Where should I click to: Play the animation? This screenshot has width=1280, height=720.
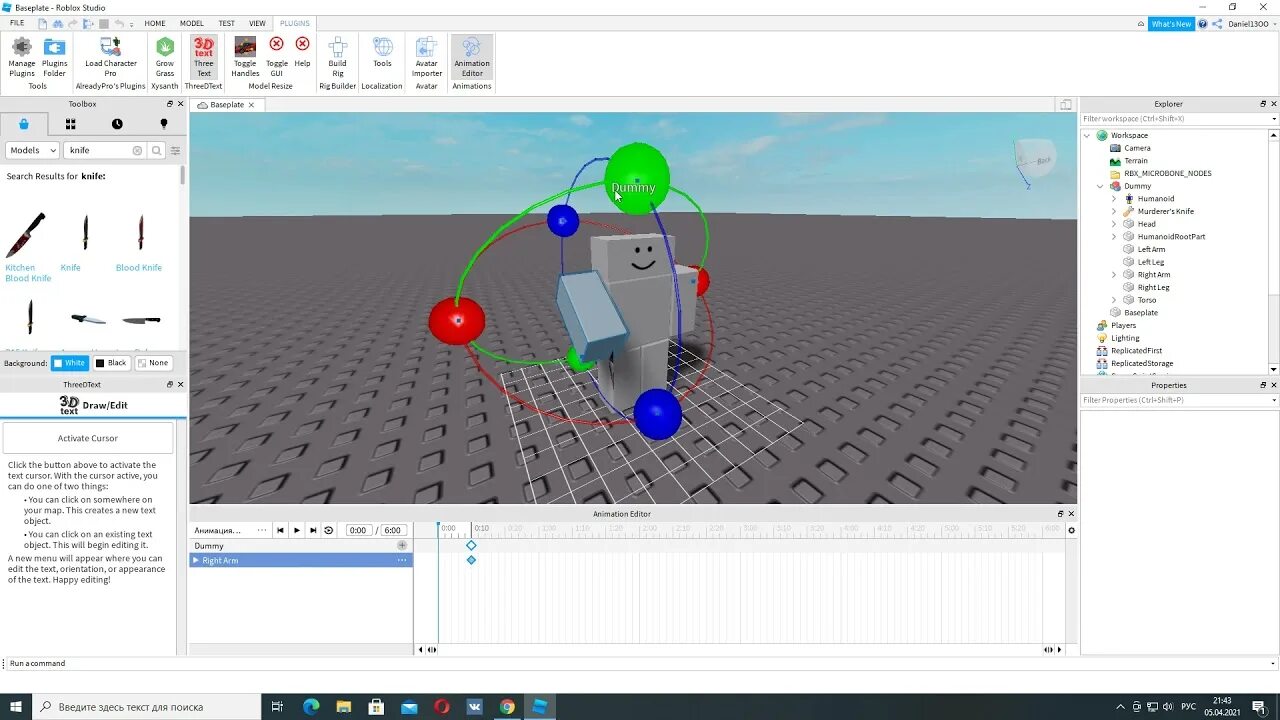click(297, 530)
